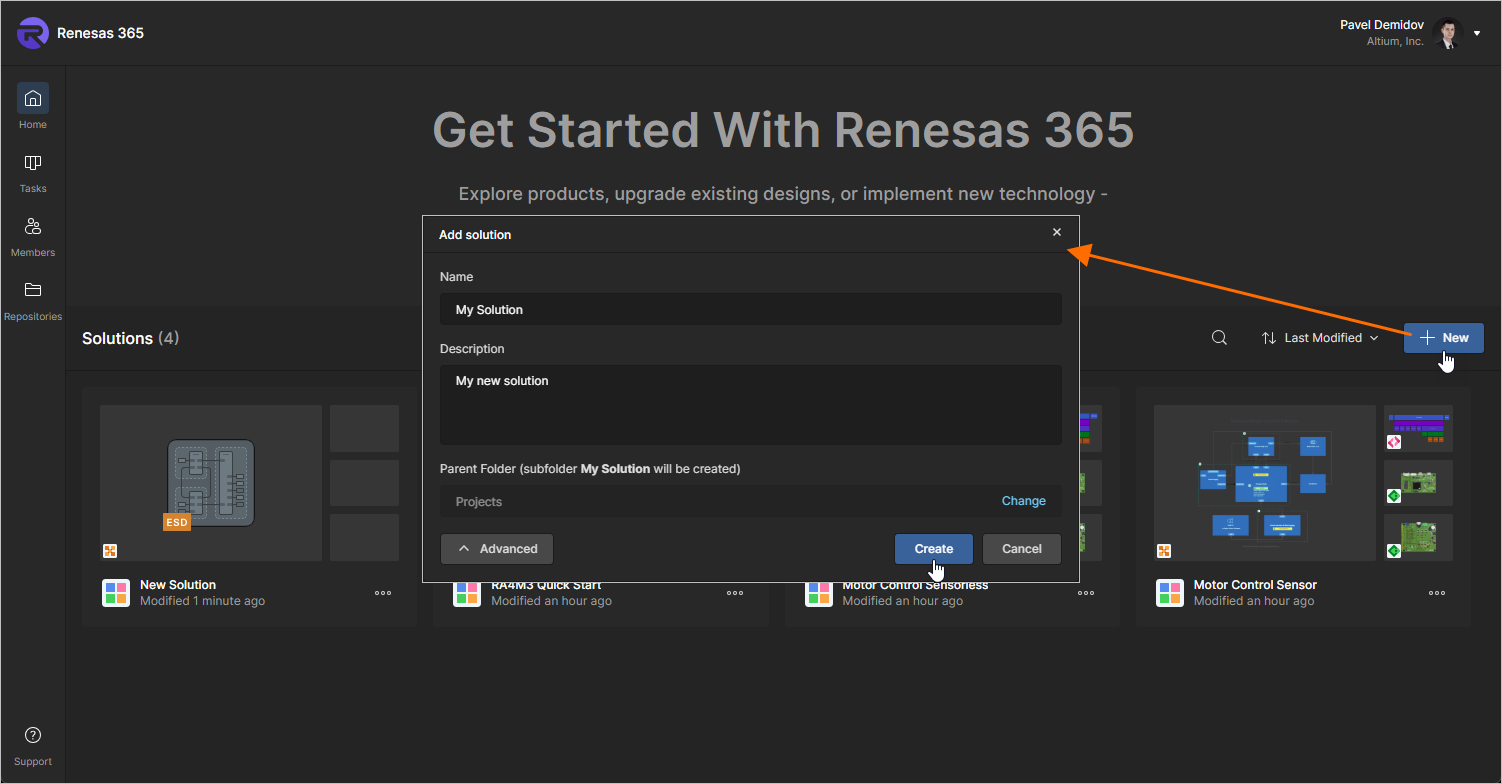
Task: Click the Create button
Action: [x=933, y=549]
